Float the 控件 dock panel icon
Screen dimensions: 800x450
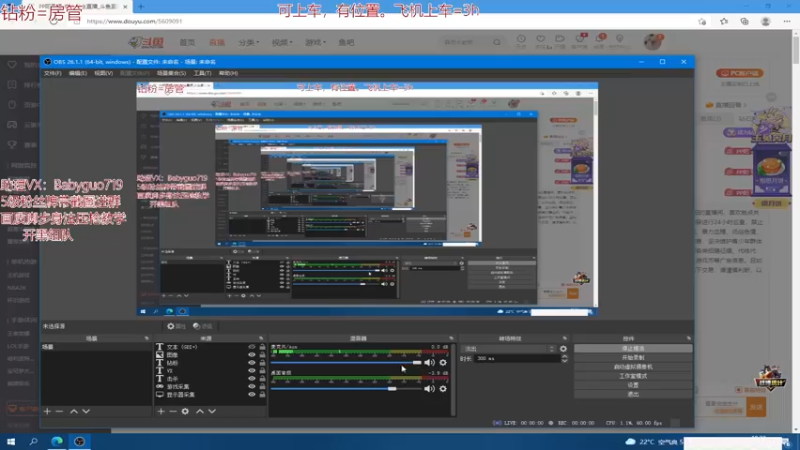689,338
